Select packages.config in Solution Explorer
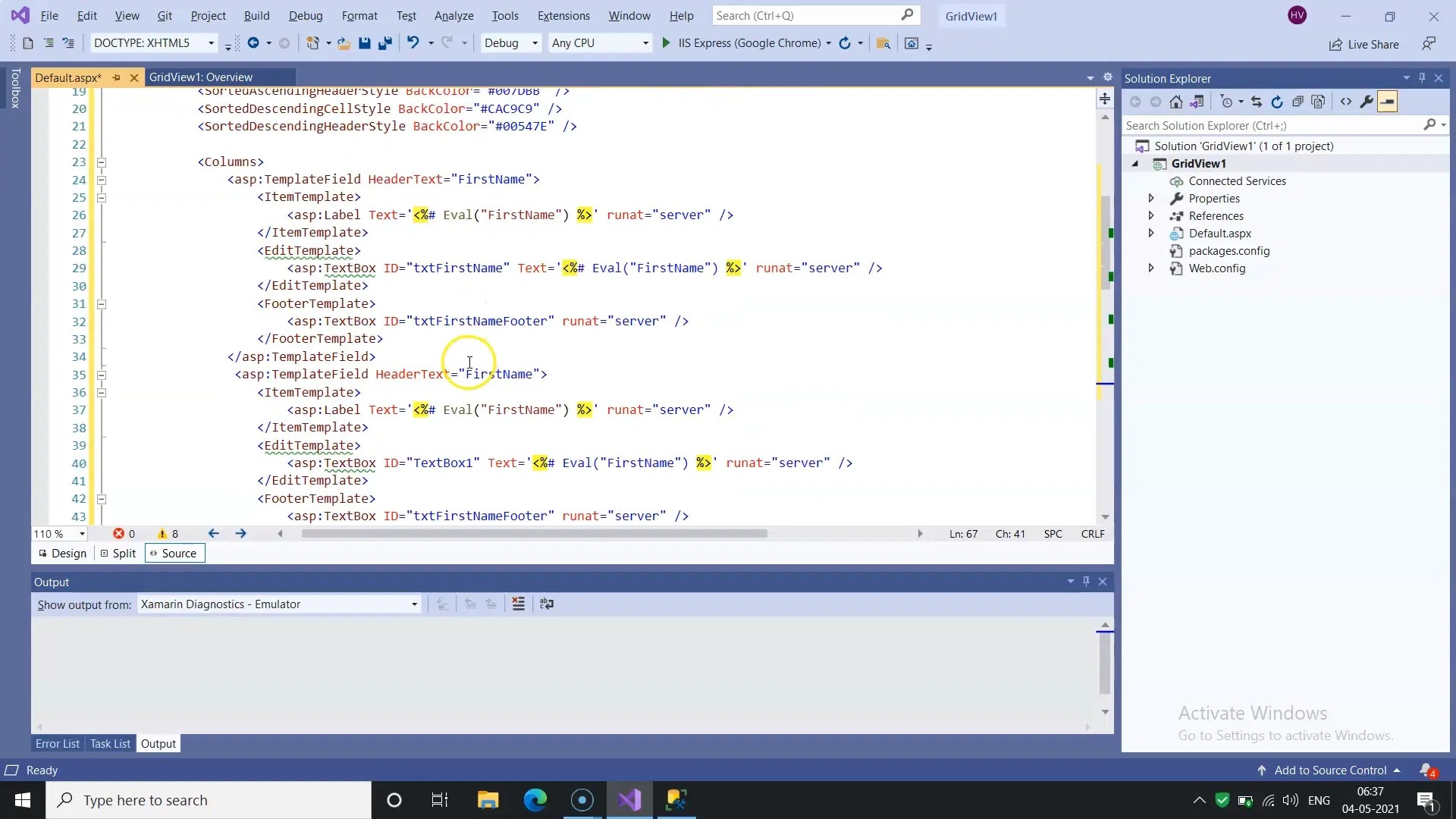This screenshot has height=819, width=1456. click(1229, 250)
